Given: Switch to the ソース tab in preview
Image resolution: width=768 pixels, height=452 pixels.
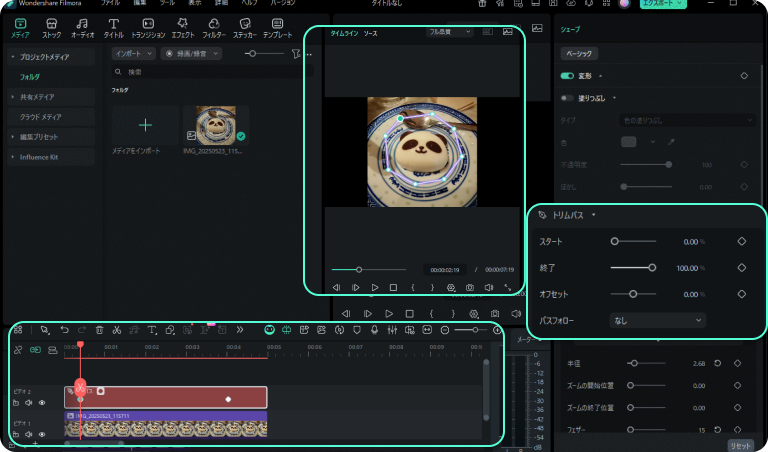Looking at the screenshot, I should point(370,33).
